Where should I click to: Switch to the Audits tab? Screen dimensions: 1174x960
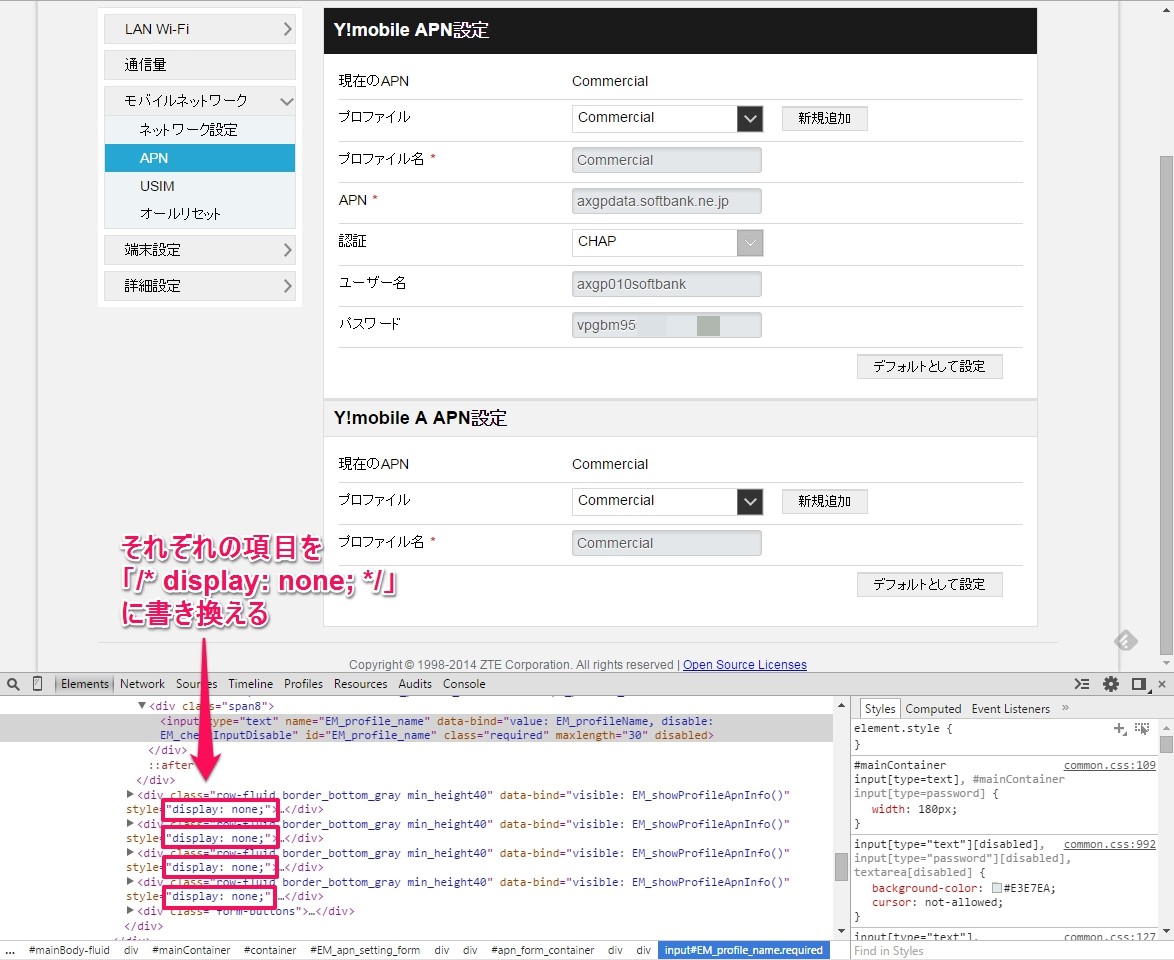[415, 684]
